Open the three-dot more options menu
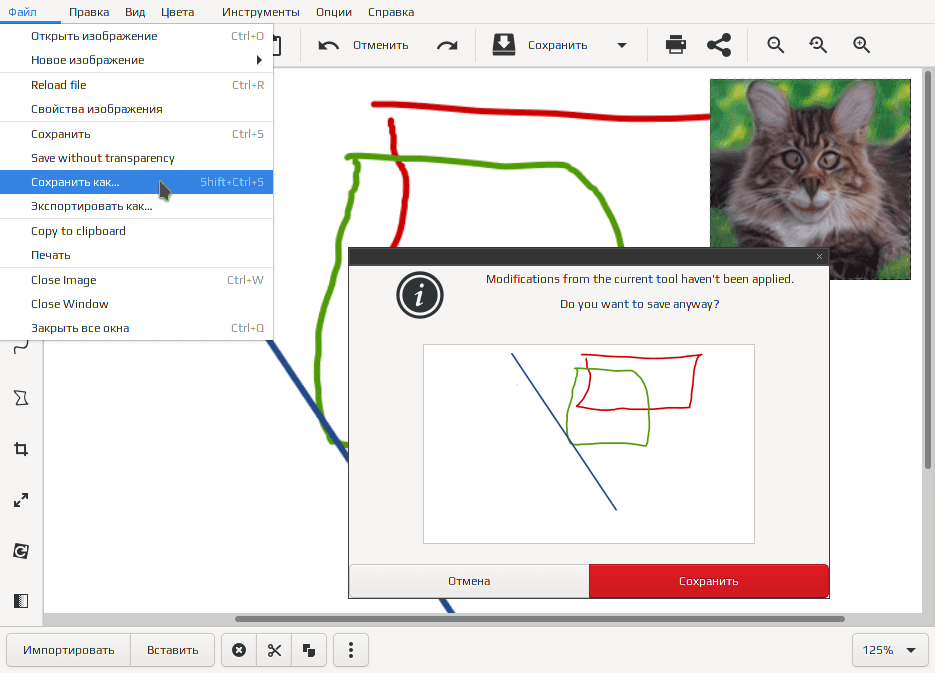Image resolution: width=935 pixels, height=673 pixels. coord(351,650)
